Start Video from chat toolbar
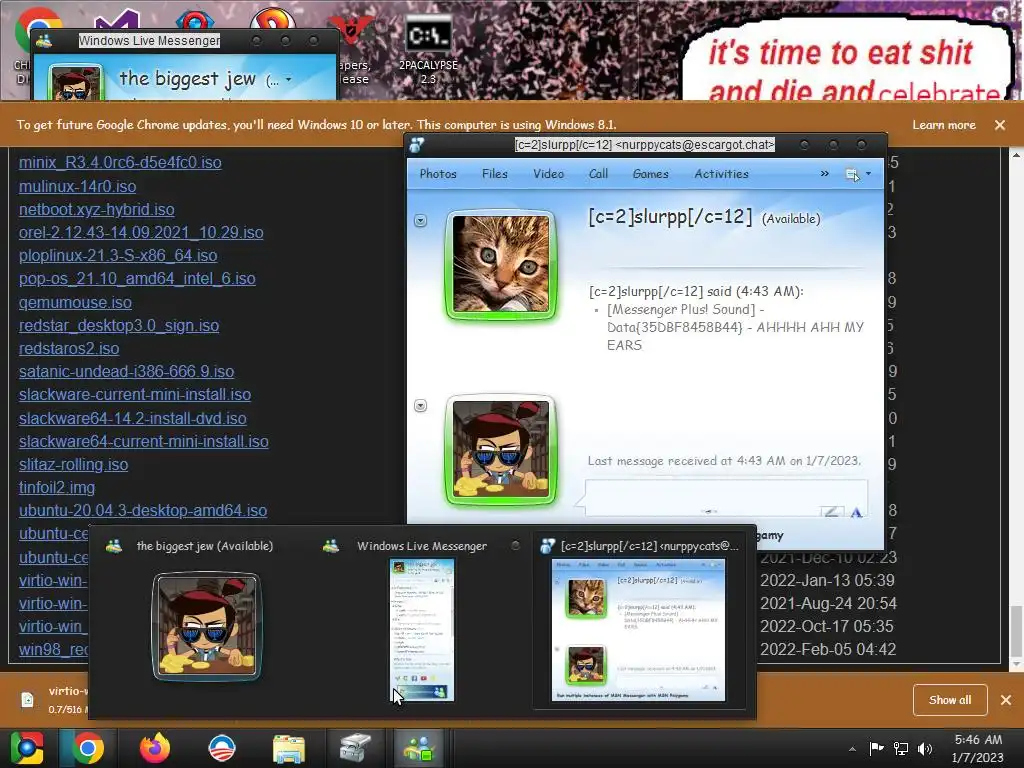 (548, 174)
